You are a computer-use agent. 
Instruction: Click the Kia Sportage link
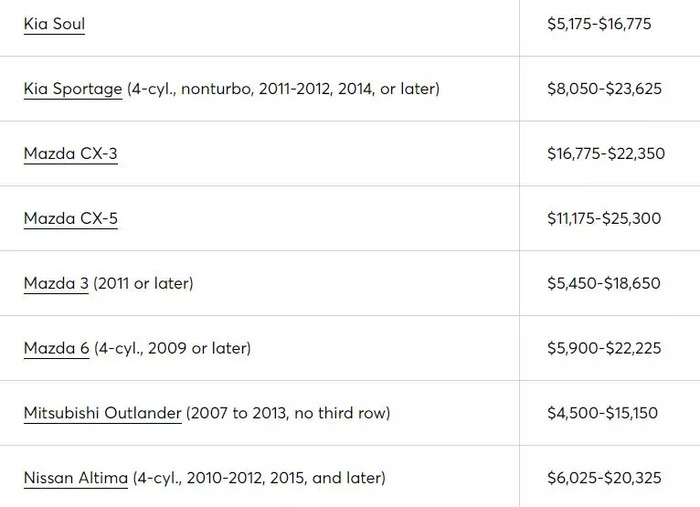coord(73,88)
